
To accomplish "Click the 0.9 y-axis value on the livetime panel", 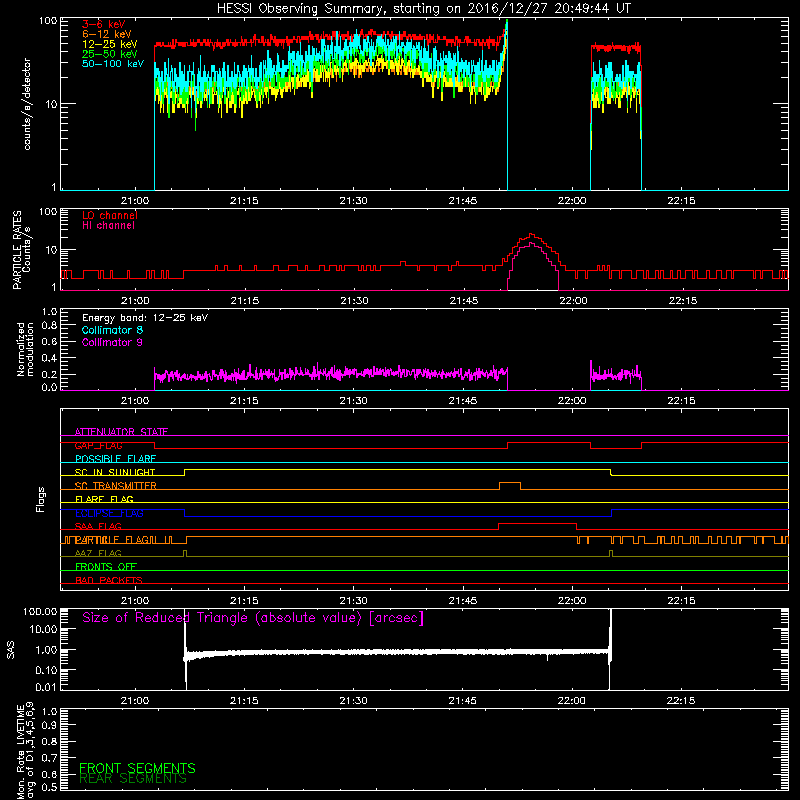I will (49, 725).
